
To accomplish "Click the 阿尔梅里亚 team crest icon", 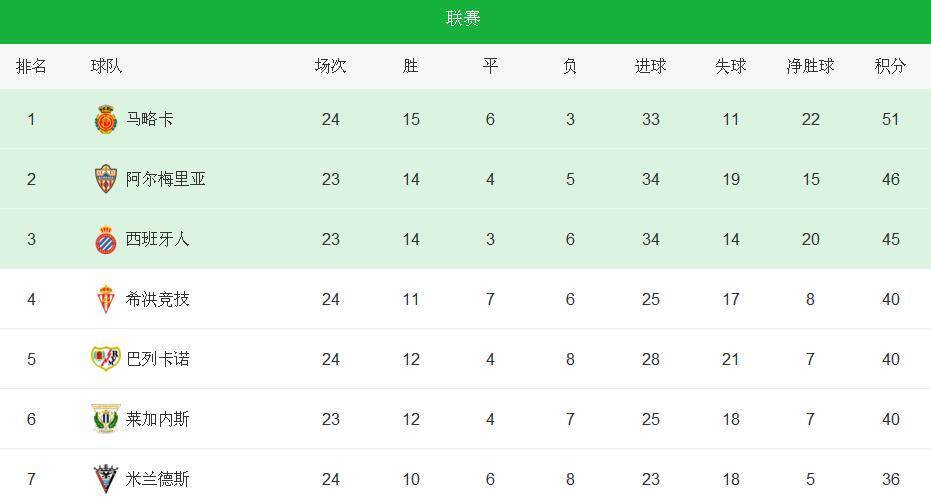I will (x=106, y=179).
